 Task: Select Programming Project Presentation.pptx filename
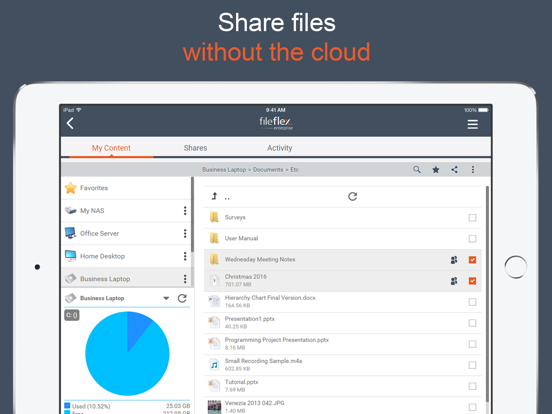click(277, 340)
